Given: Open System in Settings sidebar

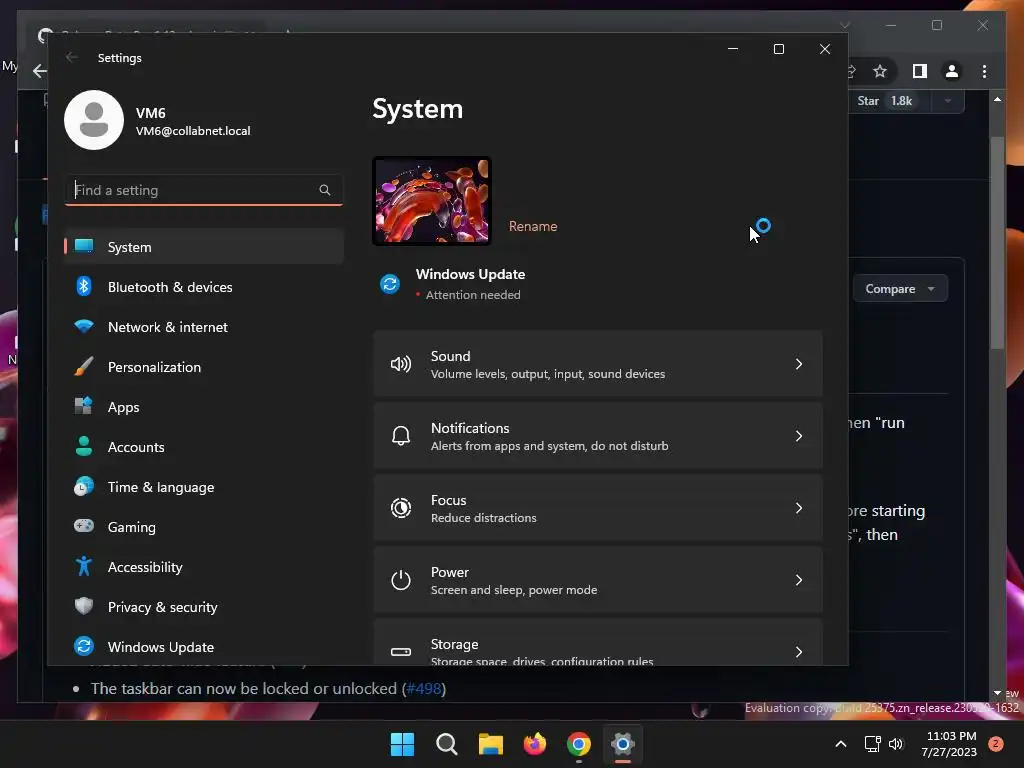Looking at the screenshot, I should click(x=204, y=247).
